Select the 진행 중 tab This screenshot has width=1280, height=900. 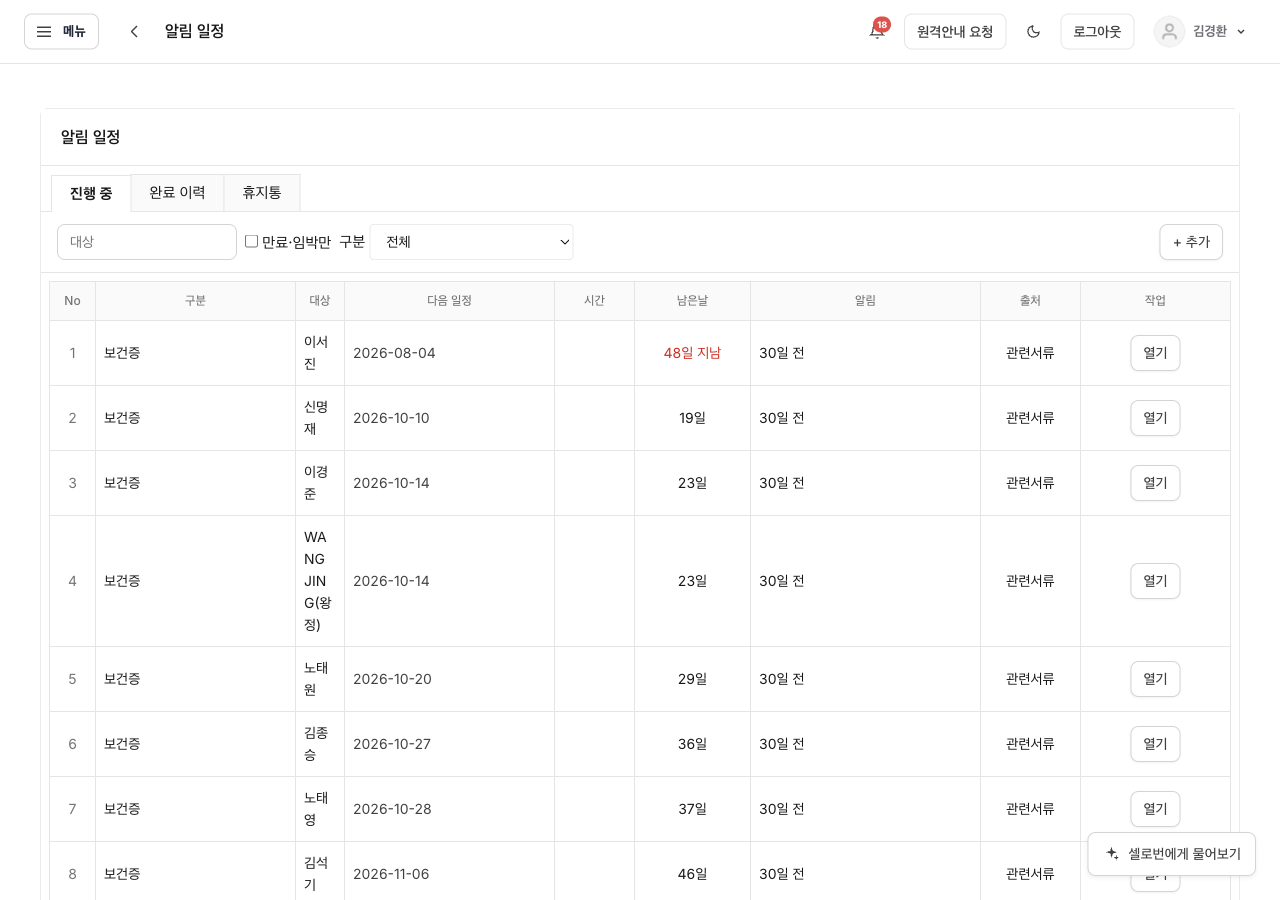[x=91, y=194]
